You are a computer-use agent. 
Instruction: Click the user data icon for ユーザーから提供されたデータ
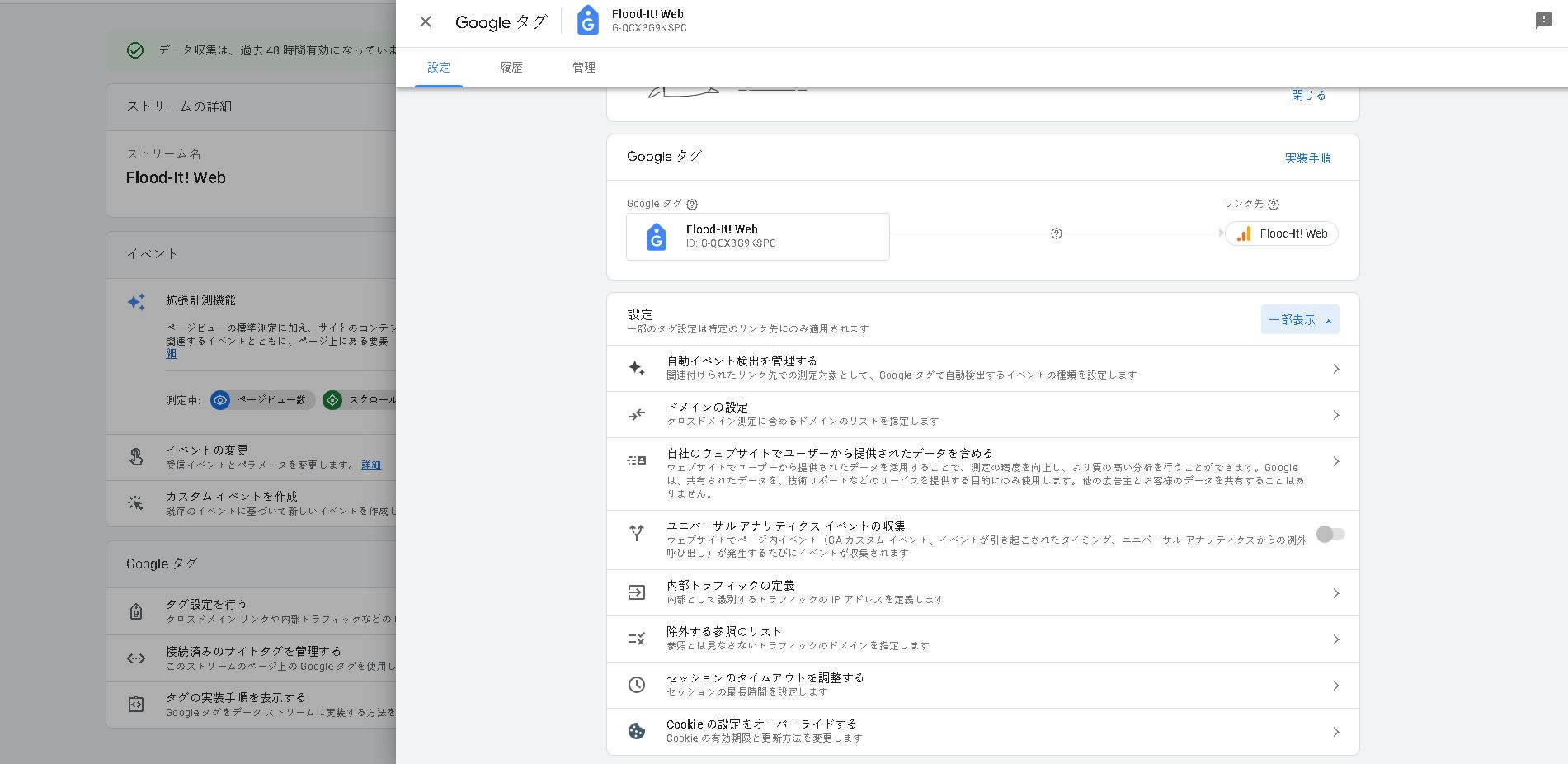(637, 460)
